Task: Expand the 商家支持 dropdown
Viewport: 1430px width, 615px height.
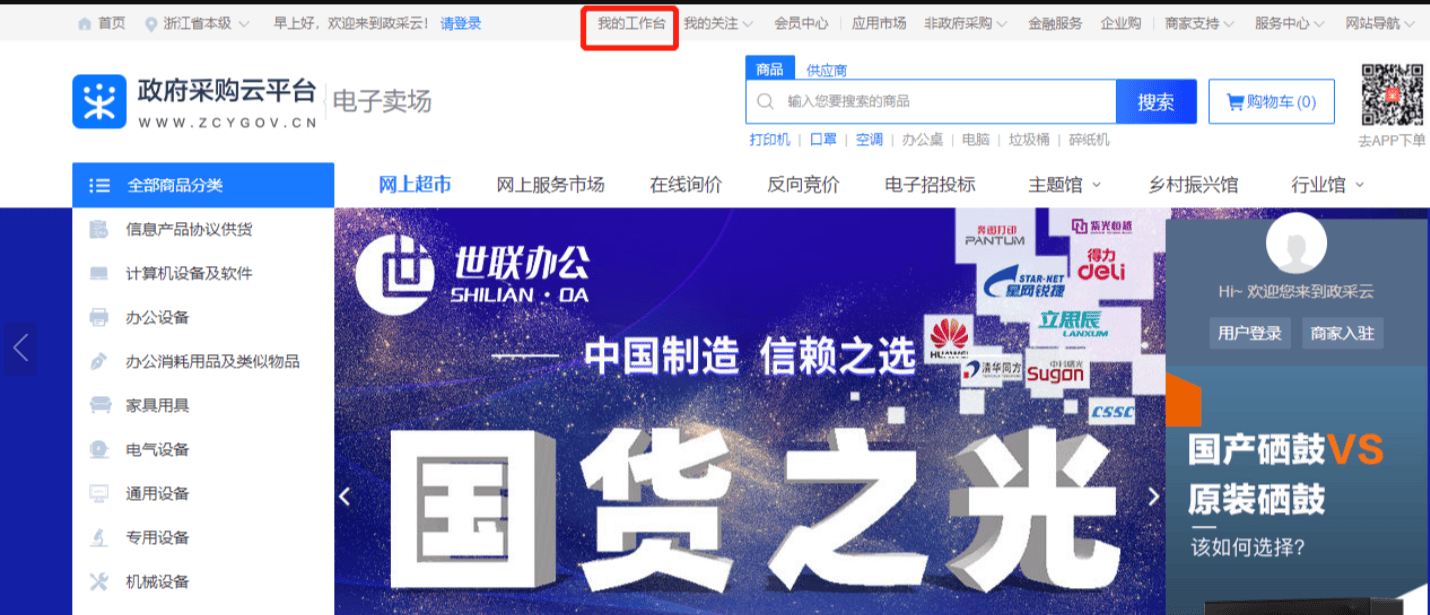Action: 1229,24
